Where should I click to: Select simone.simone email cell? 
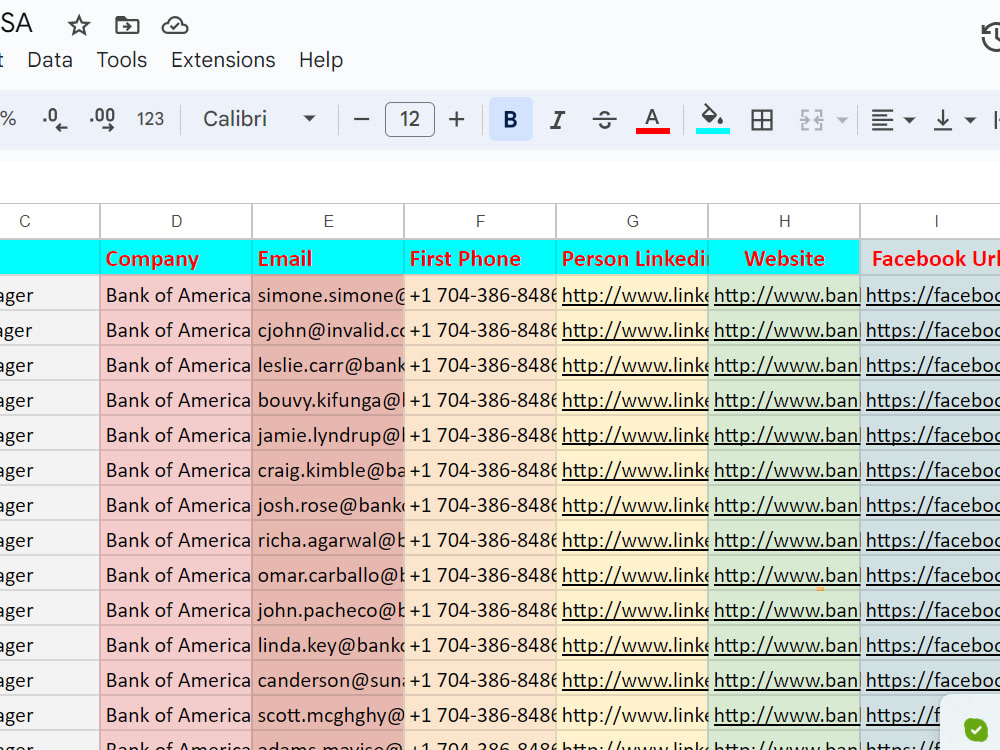tap(328, 295)
